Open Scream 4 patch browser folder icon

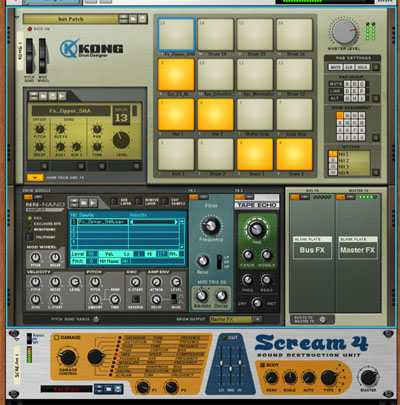point(108,389)
